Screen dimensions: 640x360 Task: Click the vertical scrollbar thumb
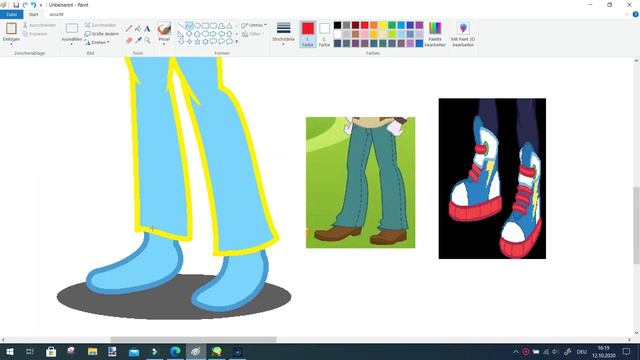[636, 225]
